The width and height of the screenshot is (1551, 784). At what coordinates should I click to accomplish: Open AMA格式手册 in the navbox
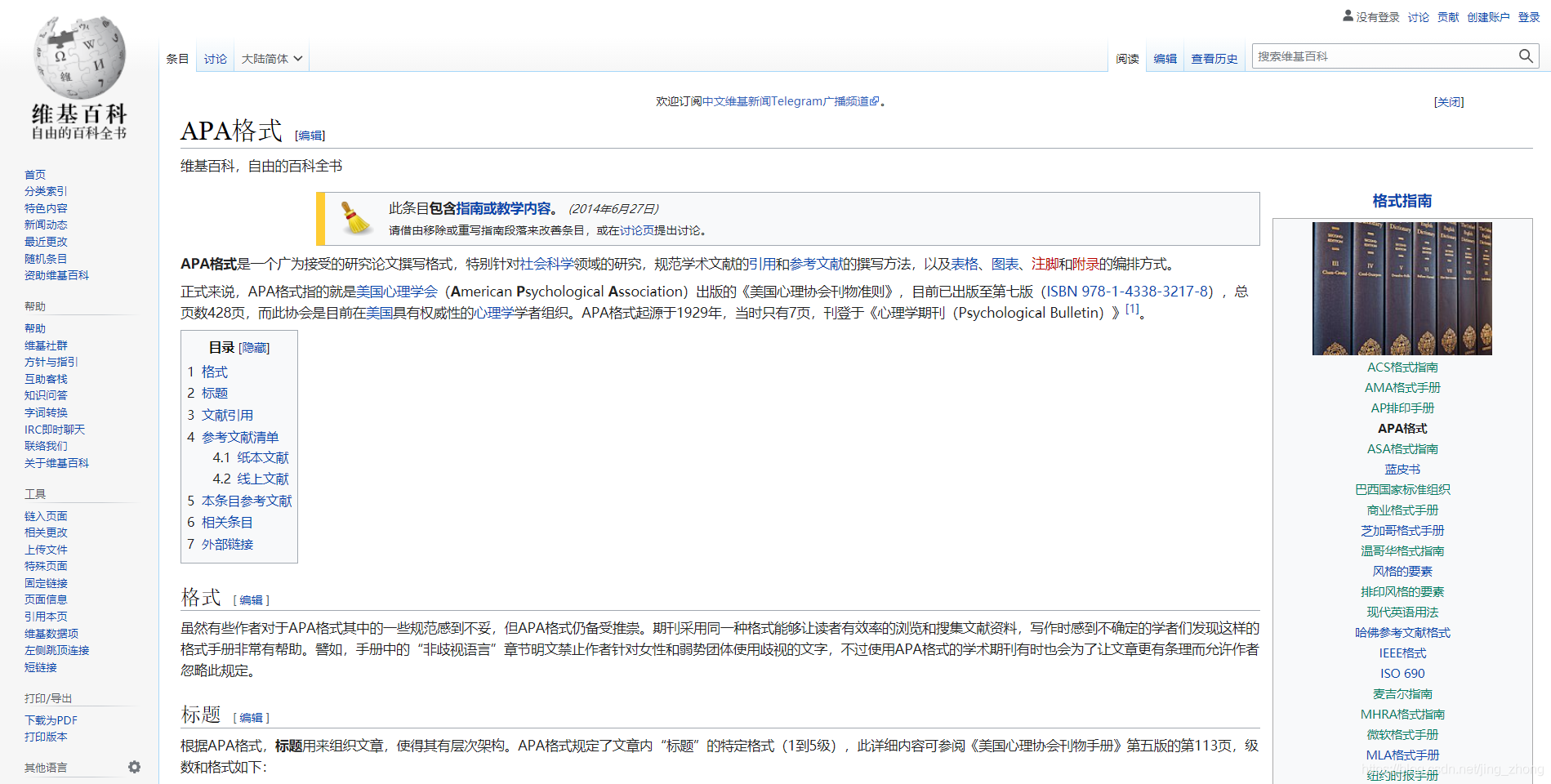pyautogui.click(x=1402, y=388)
